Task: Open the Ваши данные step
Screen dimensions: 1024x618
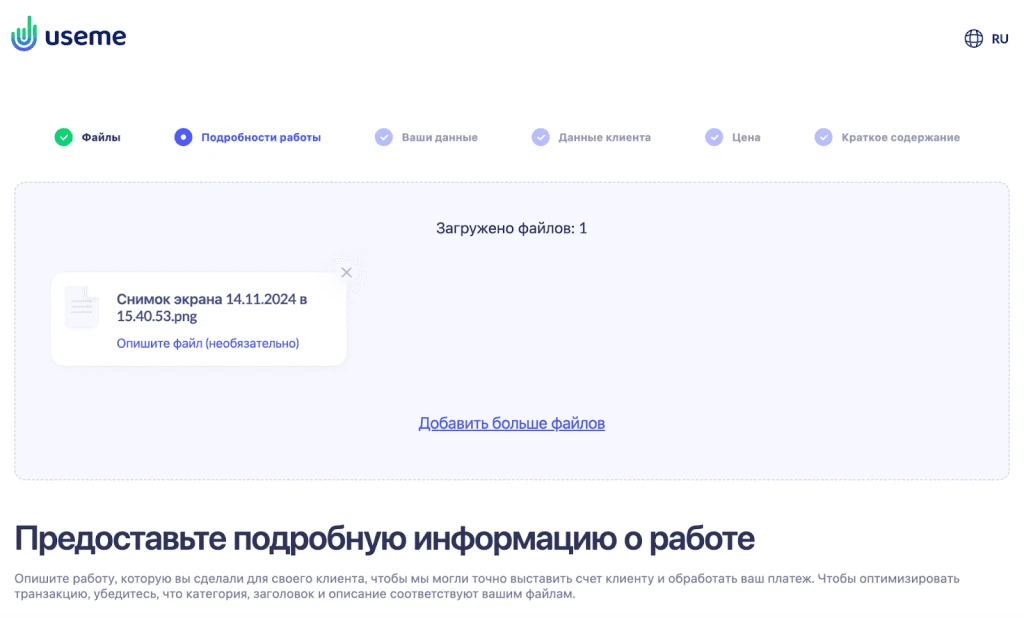Action: coord(440,137)
